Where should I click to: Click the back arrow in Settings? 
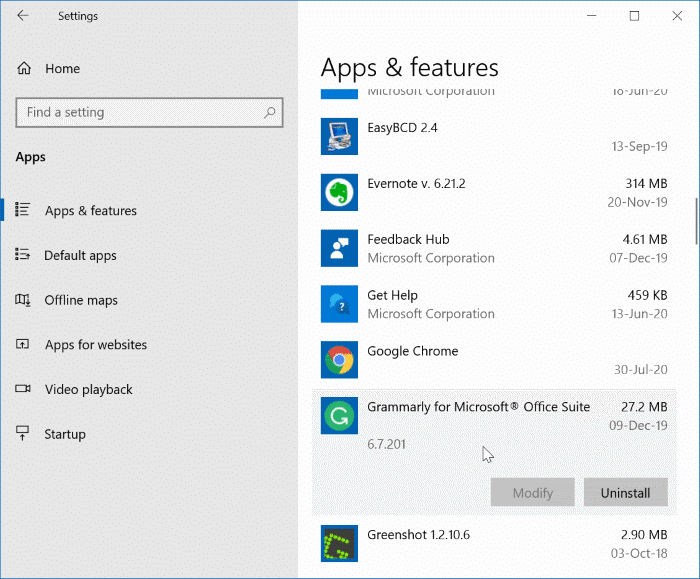pos(22,16)
